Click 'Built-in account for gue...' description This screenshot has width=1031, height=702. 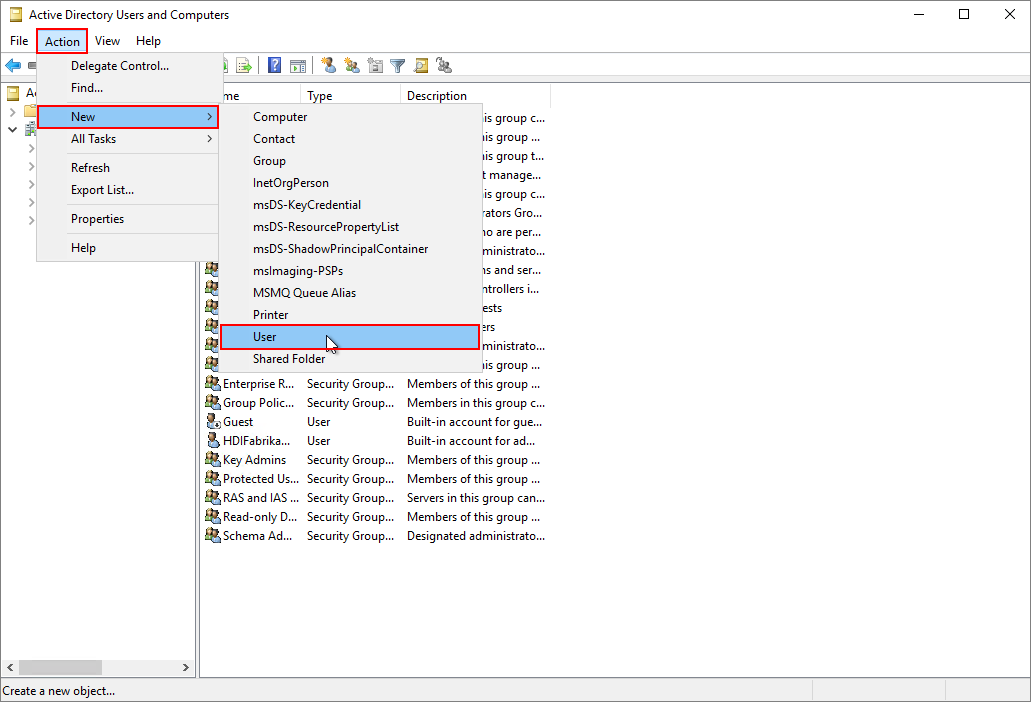point(475,422)
